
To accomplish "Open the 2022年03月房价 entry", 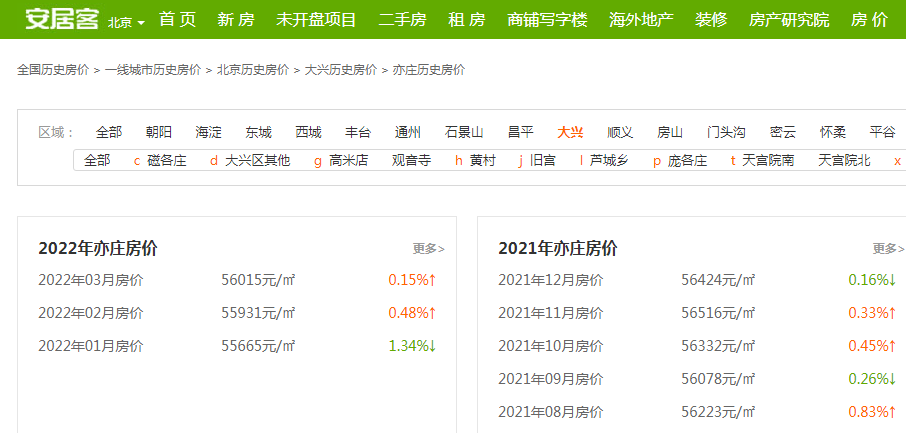I will click(90, 281).
